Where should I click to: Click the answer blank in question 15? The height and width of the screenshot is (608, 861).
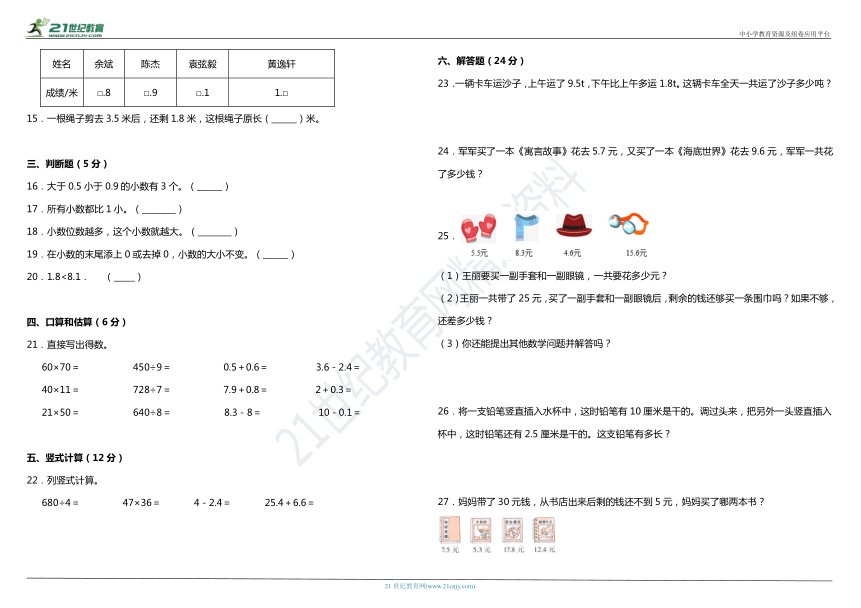[284, 119]
